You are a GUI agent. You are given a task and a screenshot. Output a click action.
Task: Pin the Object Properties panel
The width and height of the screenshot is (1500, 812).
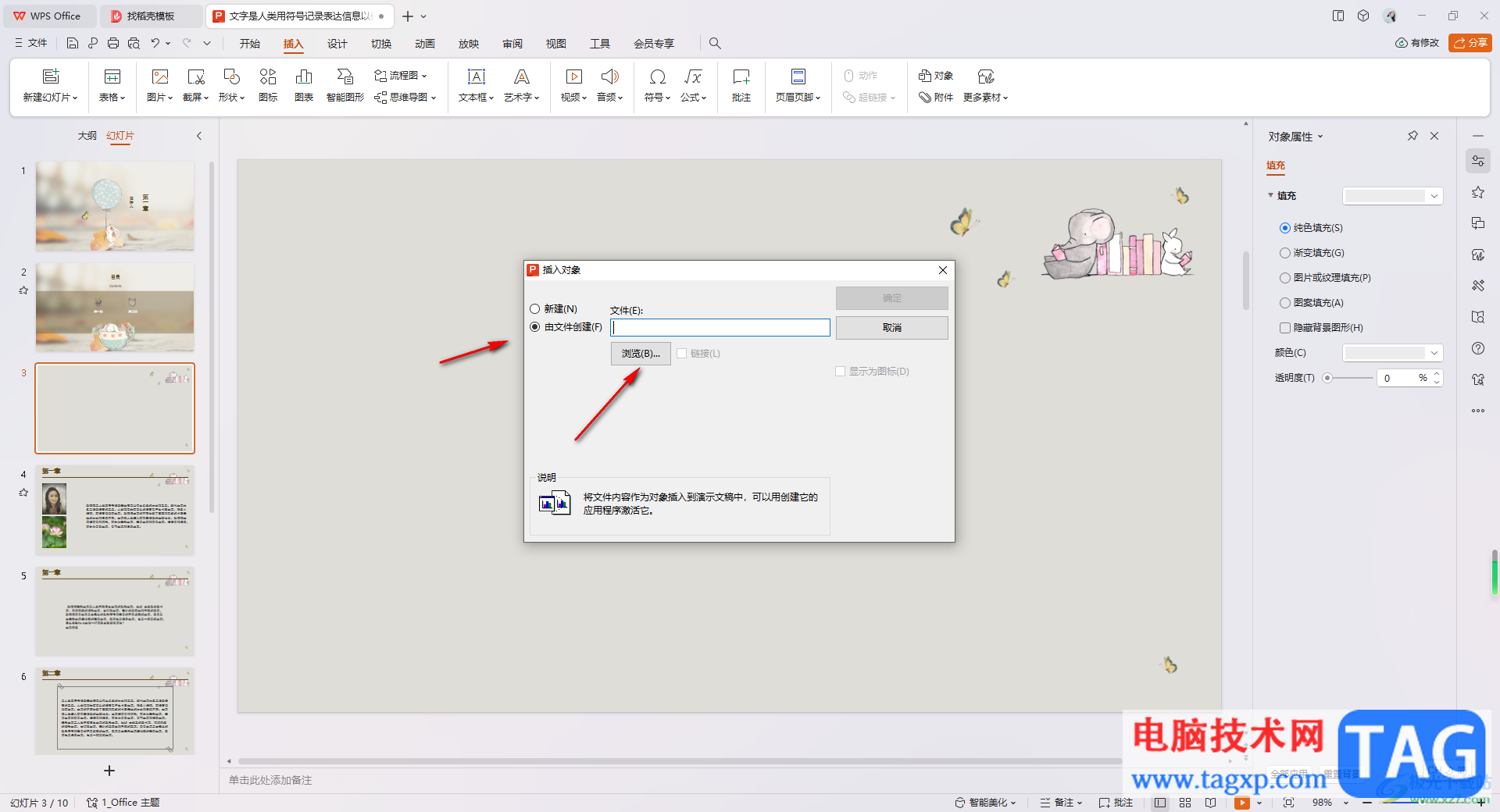(x=1412, y=136)
